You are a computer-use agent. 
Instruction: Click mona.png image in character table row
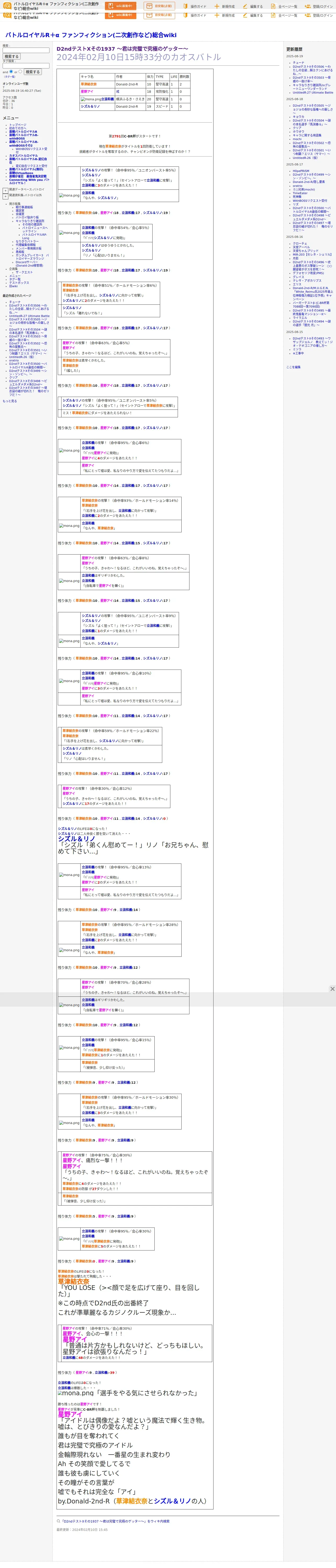(90, 99)
